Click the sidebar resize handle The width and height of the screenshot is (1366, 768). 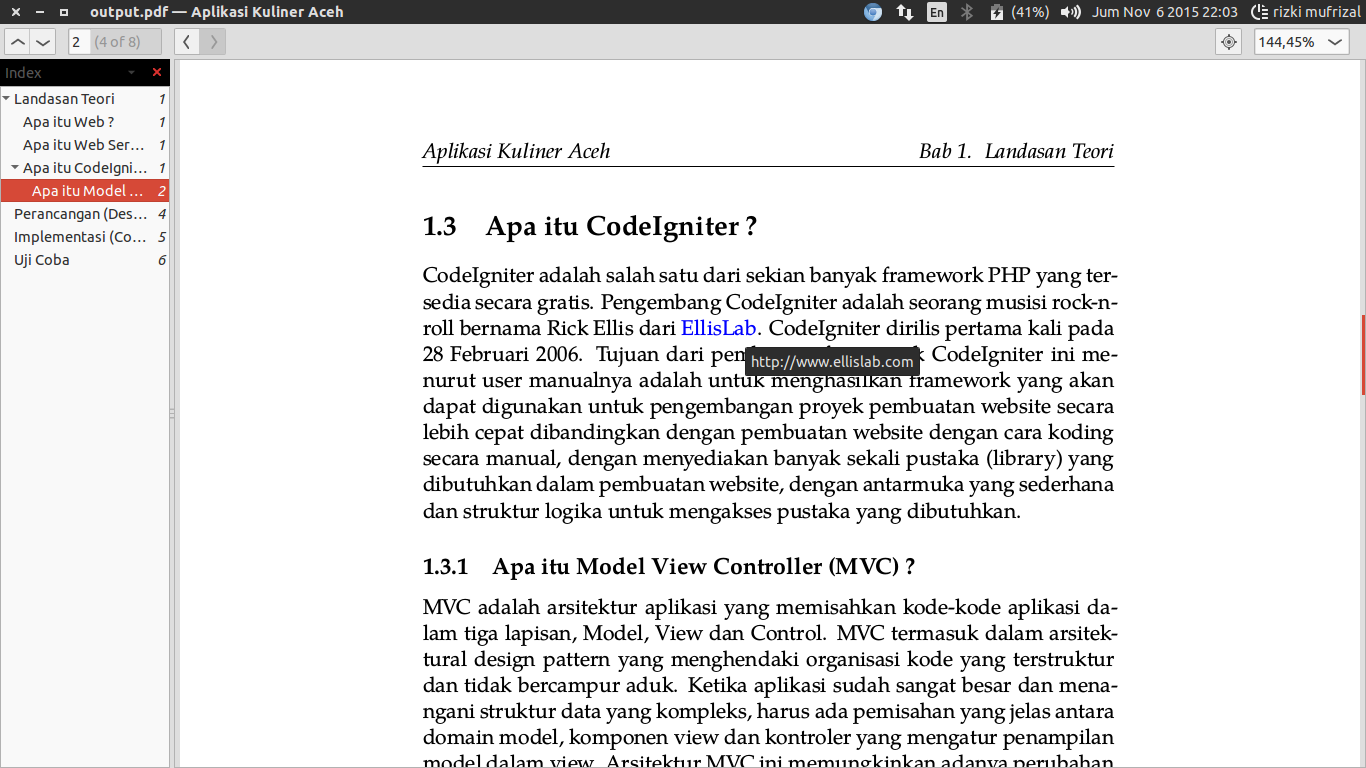171,413
